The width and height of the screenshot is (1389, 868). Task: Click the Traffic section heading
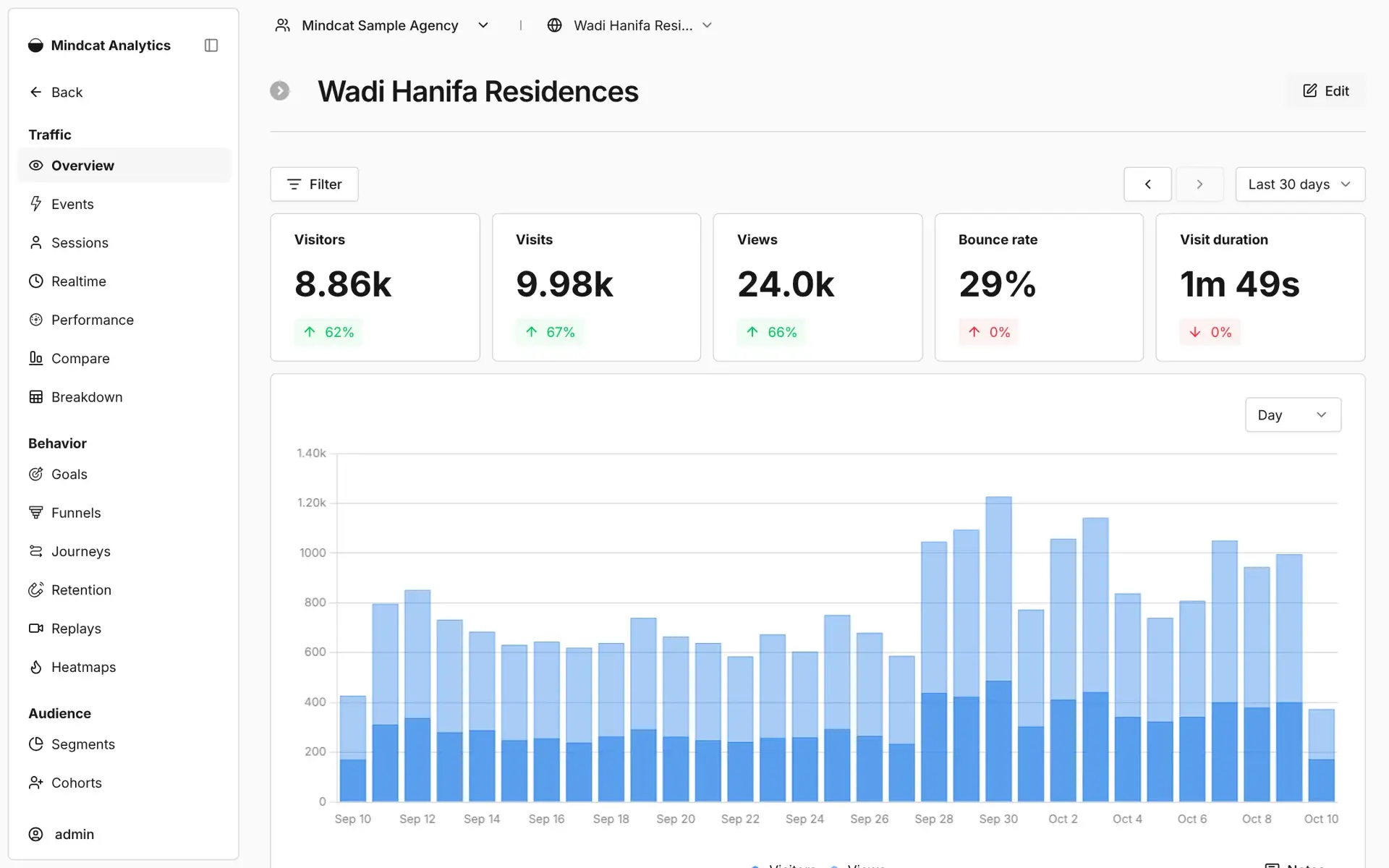pos(50,135)
